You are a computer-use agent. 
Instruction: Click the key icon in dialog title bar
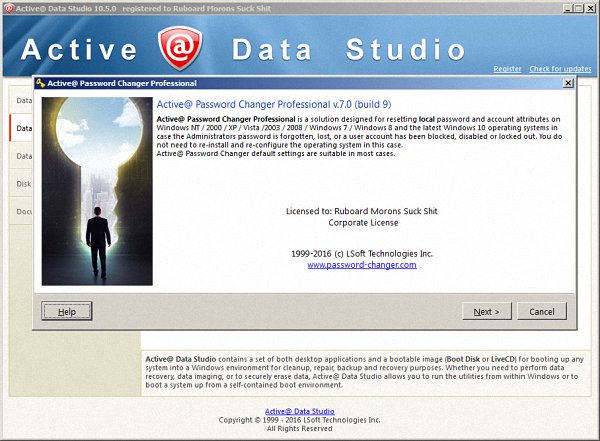40,83
